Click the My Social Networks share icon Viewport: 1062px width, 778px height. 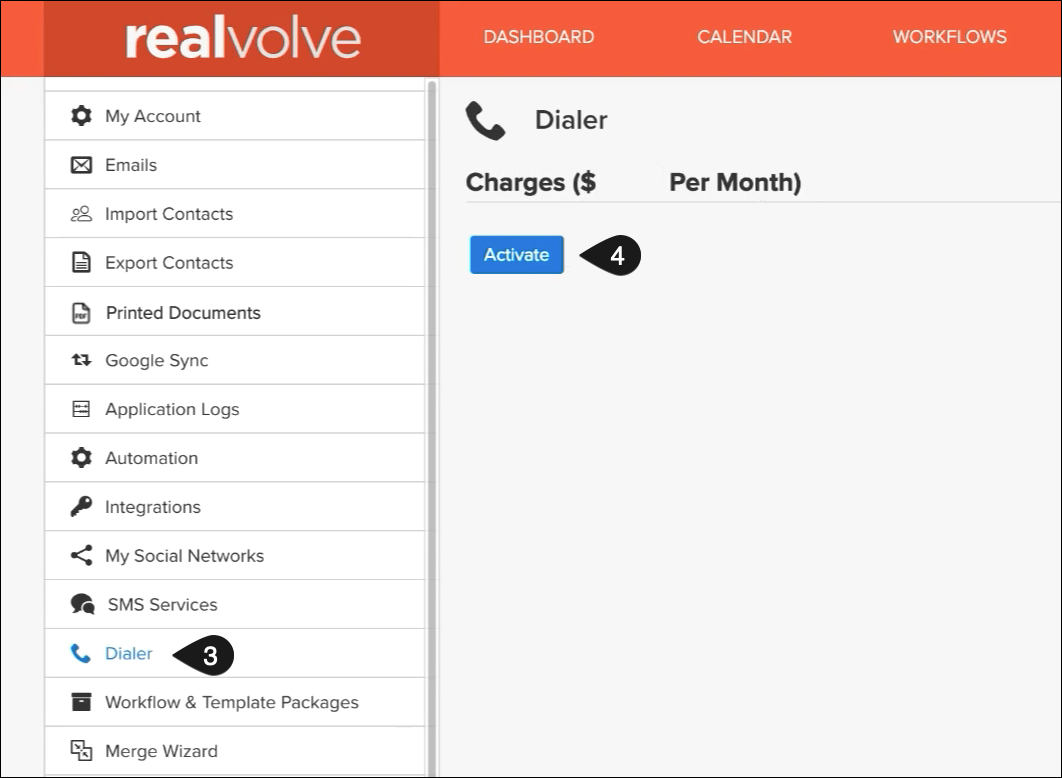click(81, 556)
